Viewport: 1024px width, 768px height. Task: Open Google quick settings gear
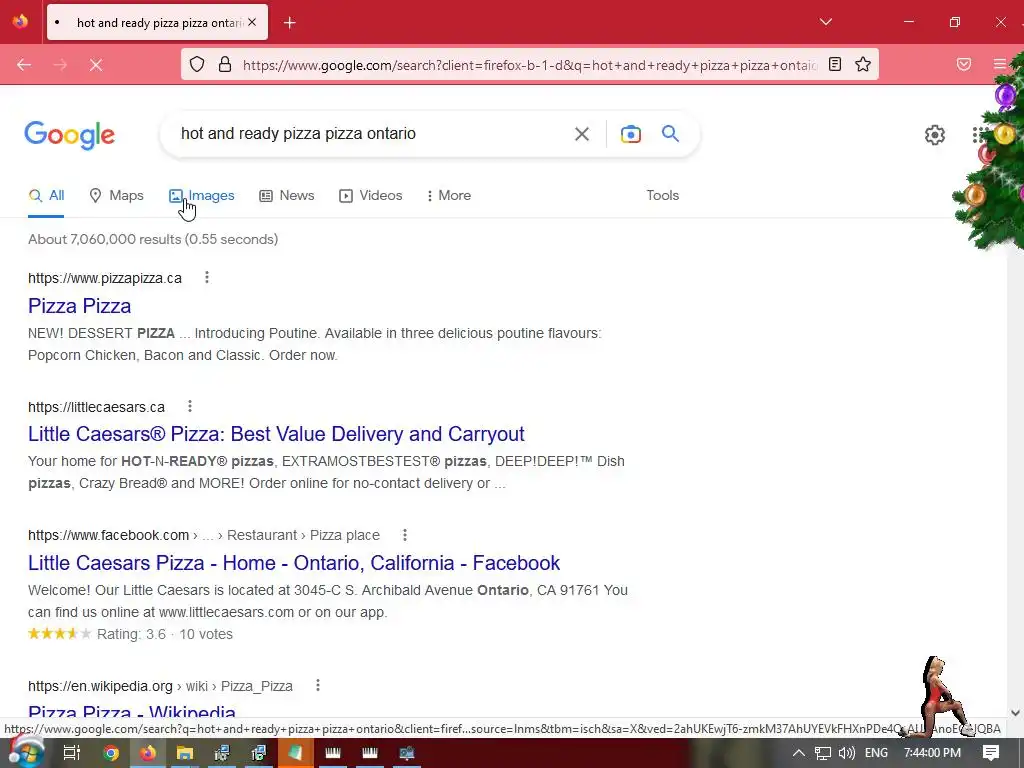click(935, 135)
